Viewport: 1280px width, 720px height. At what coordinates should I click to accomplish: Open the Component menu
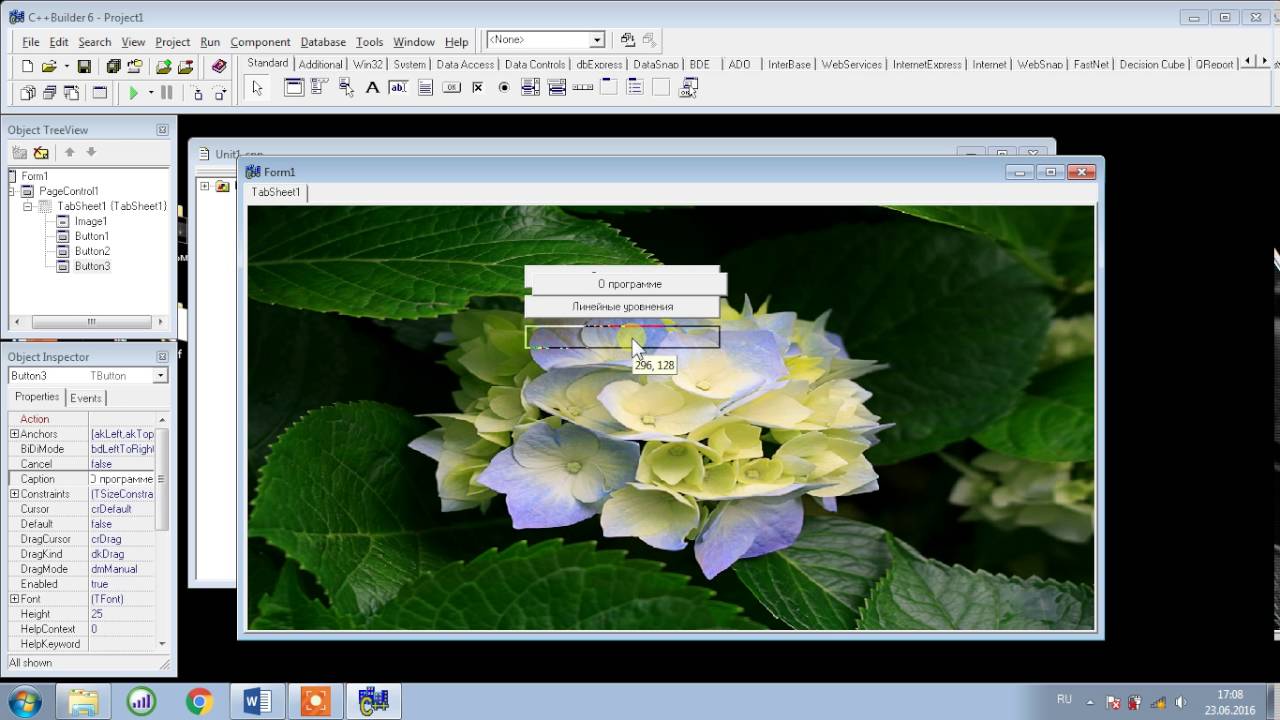pyautogui.click(x=260, y=42)
